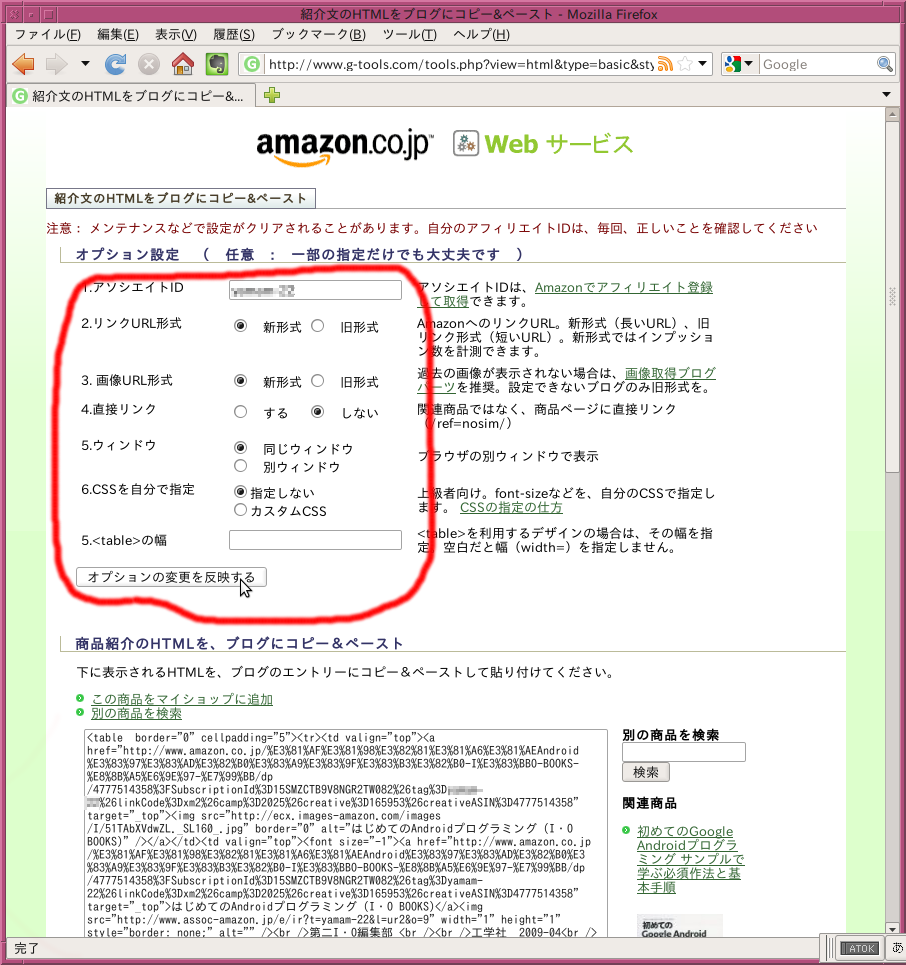Open the ツール(T) menu
The width and height of the screenshot is (906, 965).
click(x=410, y=34)
